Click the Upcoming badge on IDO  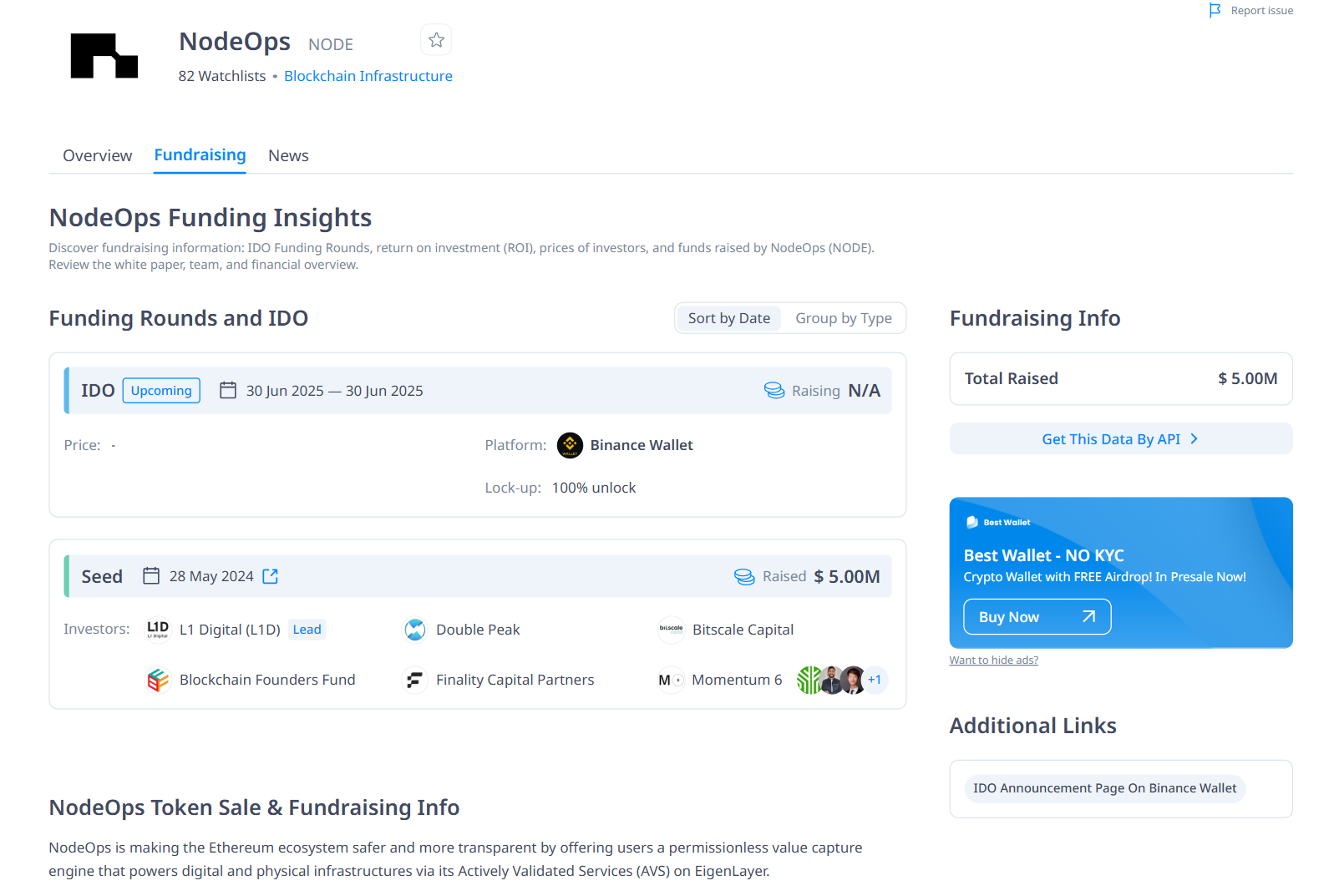[x=161, y=391]
